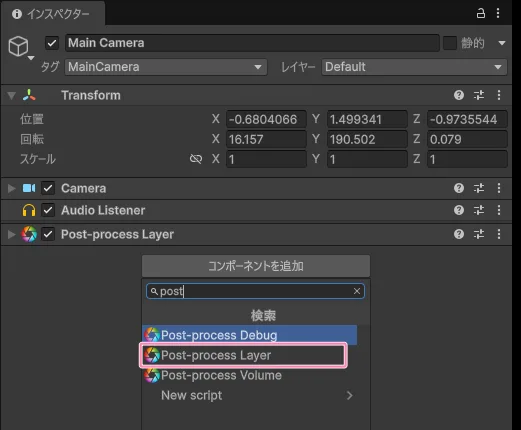The width and height of the screenshot is (521, 430).
Task: Disable the Camera component checkbox
Action: (x=48, y=188)
